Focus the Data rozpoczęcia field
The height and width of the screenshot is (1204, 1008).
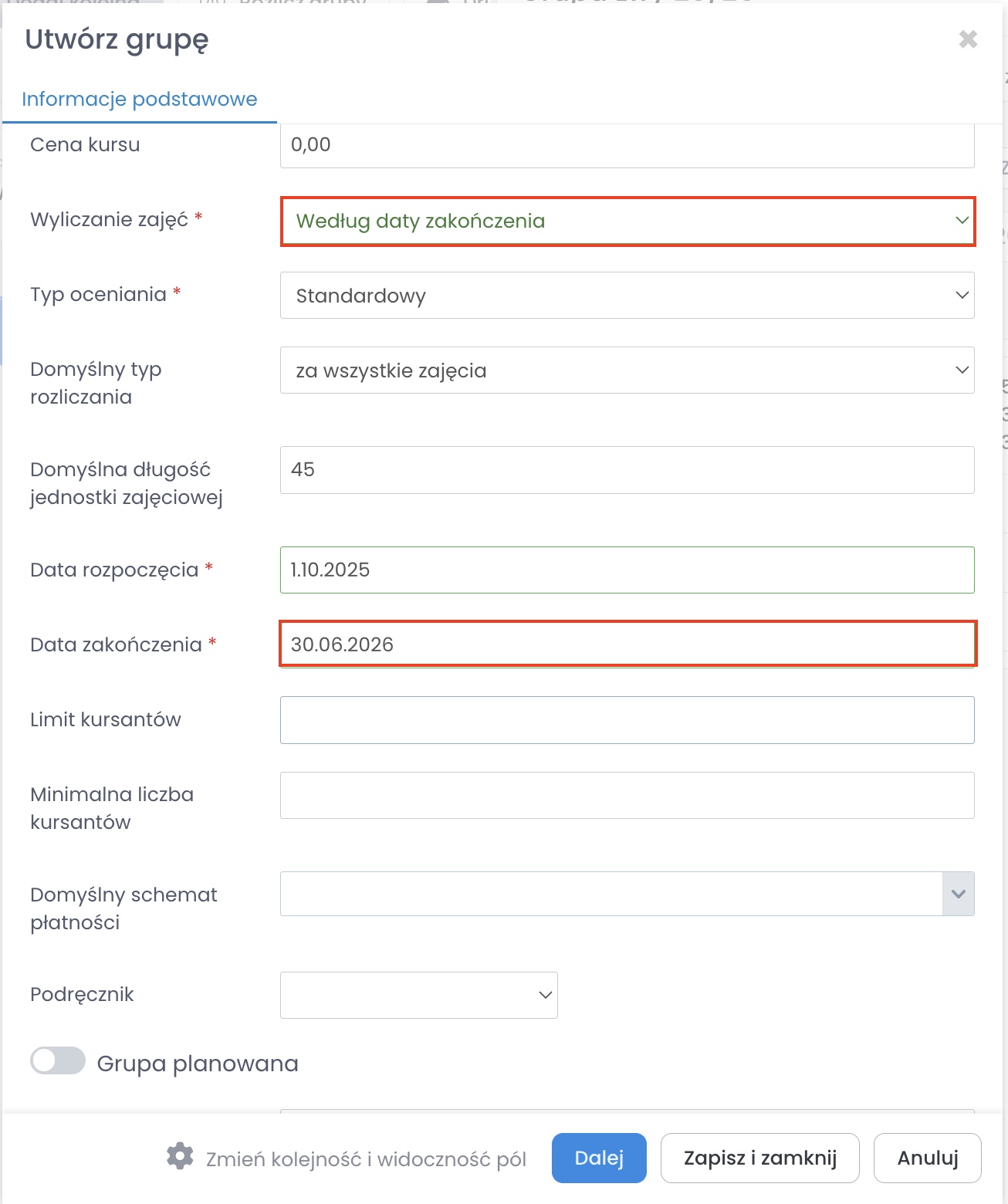coord(627,570)
